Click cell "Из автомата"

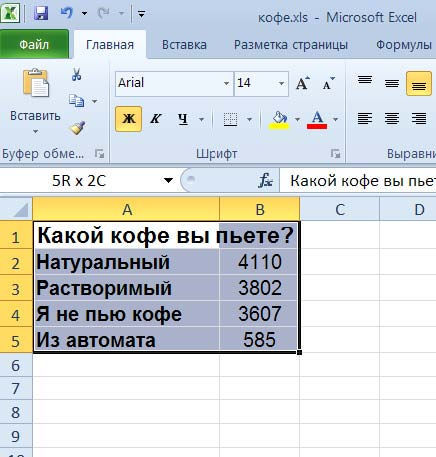126,340
